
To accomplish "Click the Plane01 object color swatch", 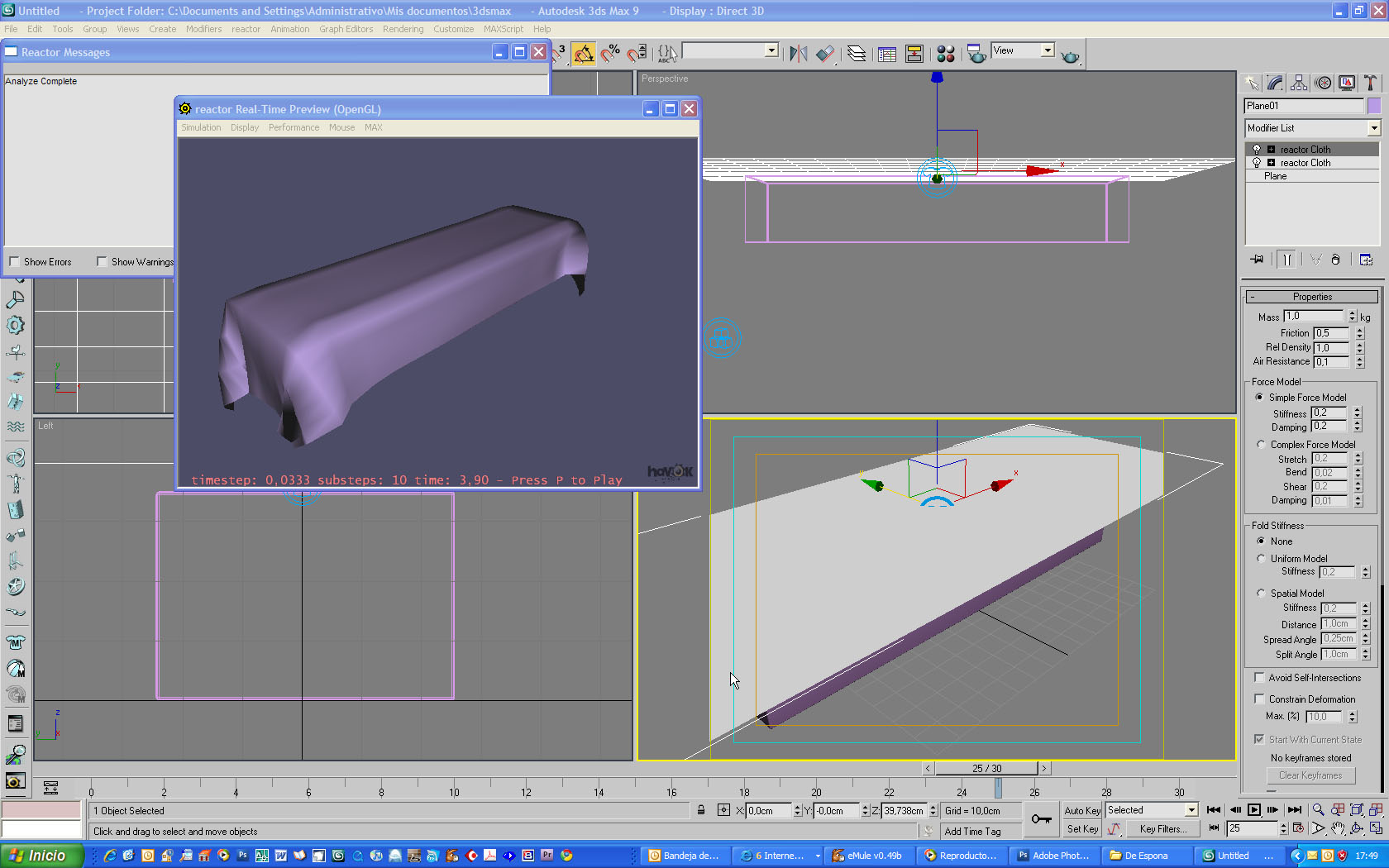I will 1374,106.
